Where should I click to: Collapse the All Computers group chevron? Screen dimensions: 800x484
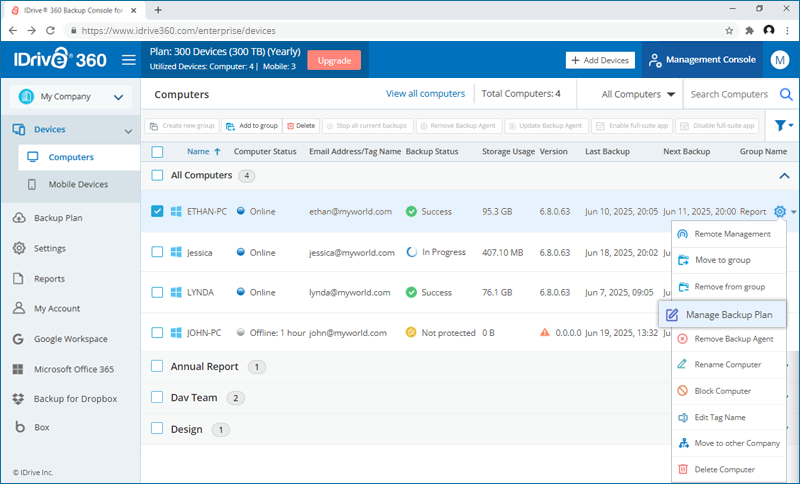(782, 176)
